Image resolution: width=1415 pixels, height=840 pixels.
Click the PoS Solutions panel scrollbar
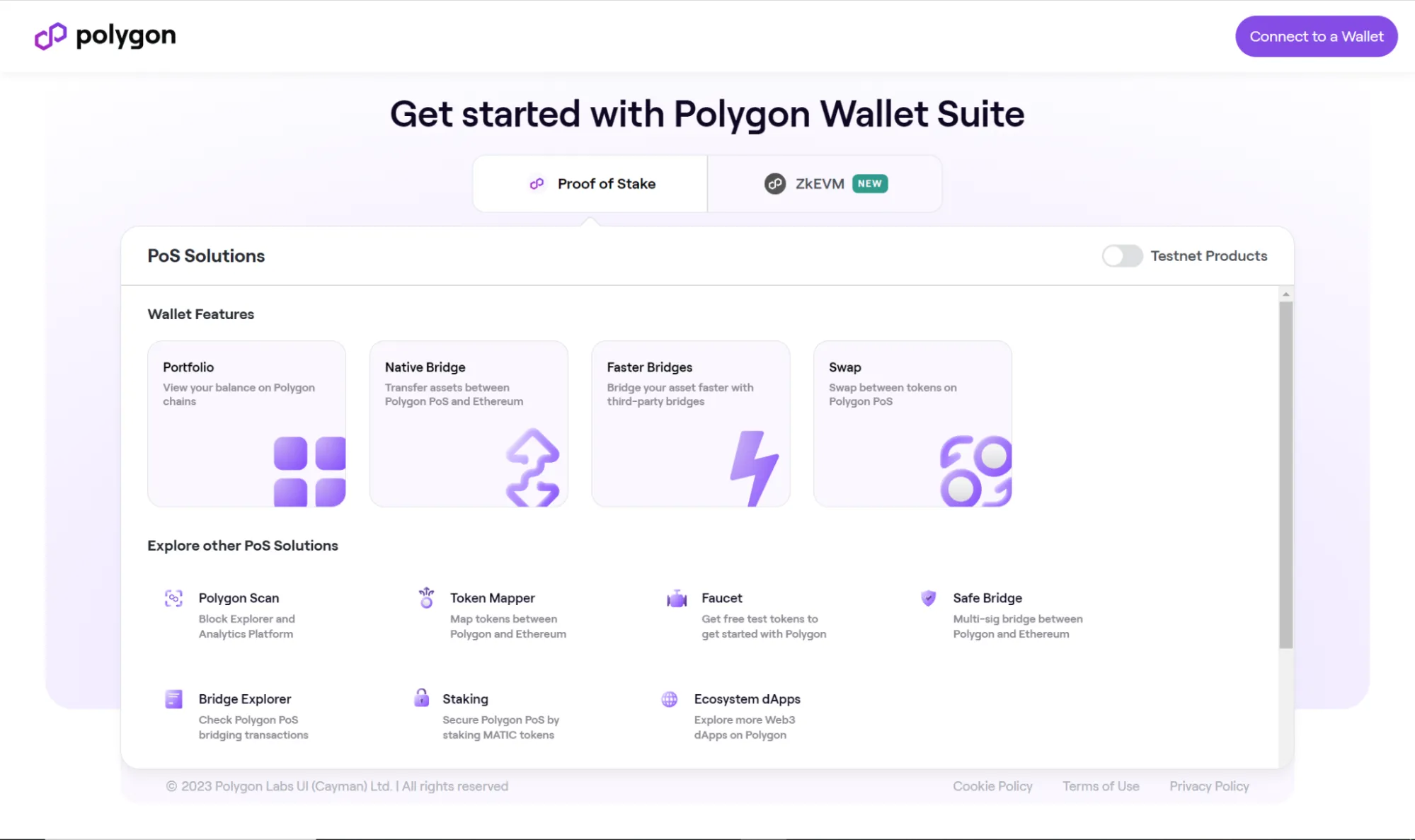[x=1285, y=474]
